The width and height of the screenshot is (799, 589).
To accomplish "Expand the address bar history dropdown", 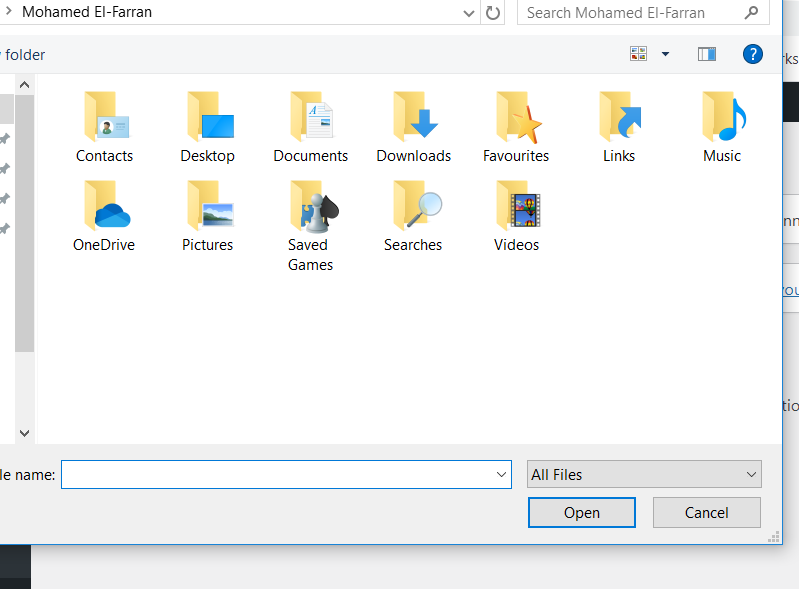I will tap(470, 13).
